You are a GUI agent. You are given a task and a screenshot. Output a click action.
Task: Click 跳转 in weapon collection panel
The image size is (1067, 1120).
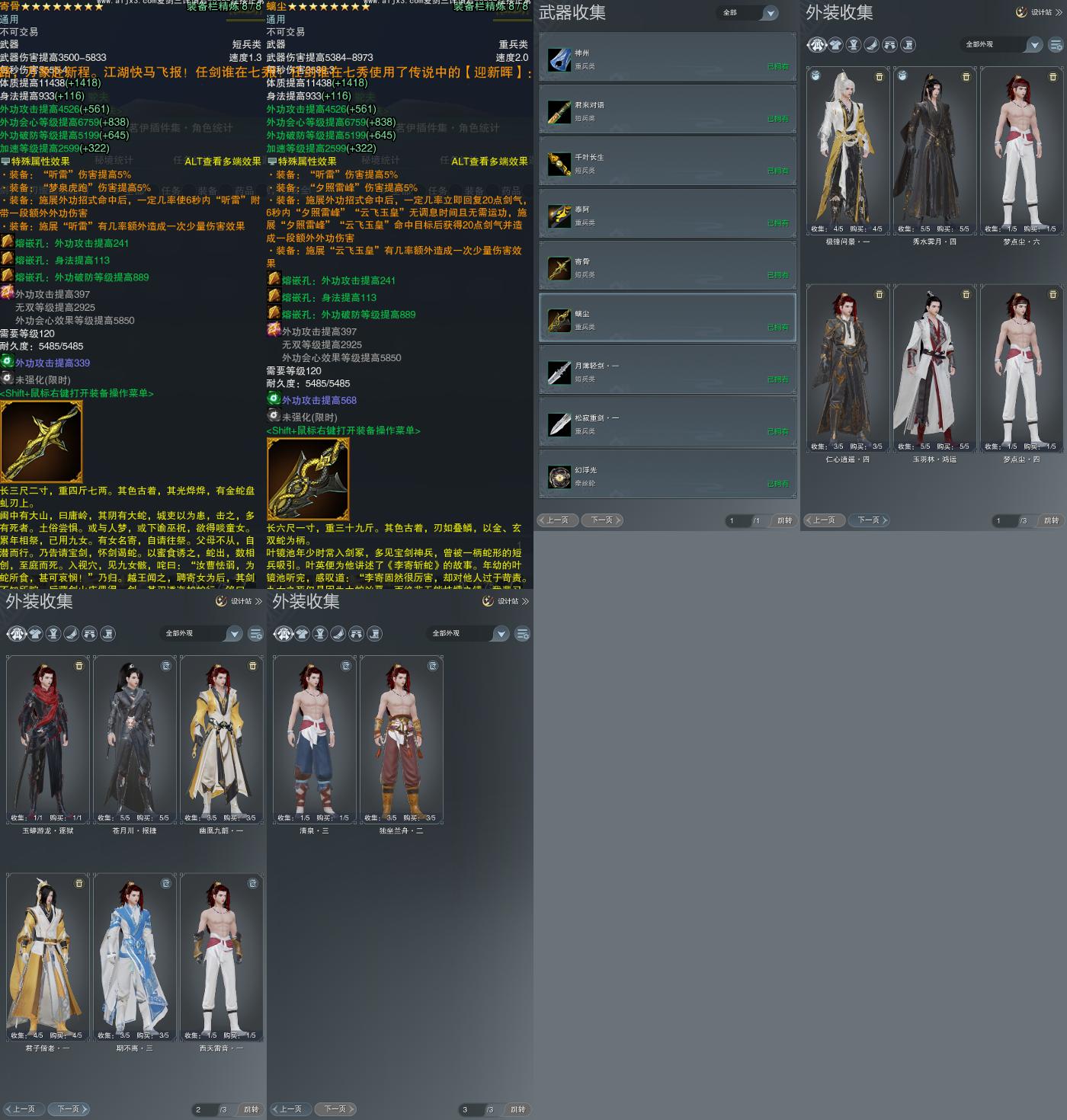[784, 521]
